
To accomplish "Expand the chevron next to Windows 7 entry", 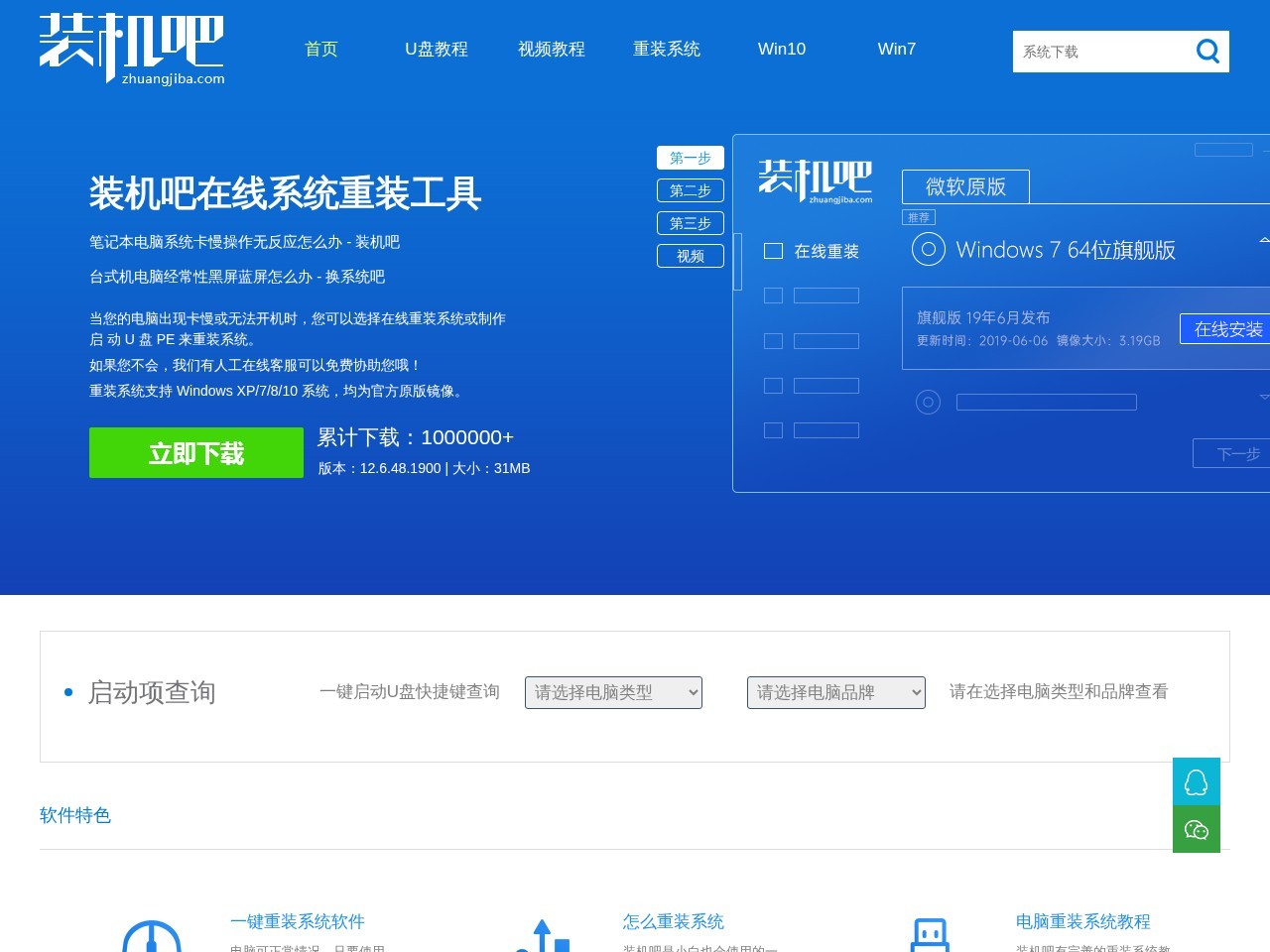I will pos(1262,240).
